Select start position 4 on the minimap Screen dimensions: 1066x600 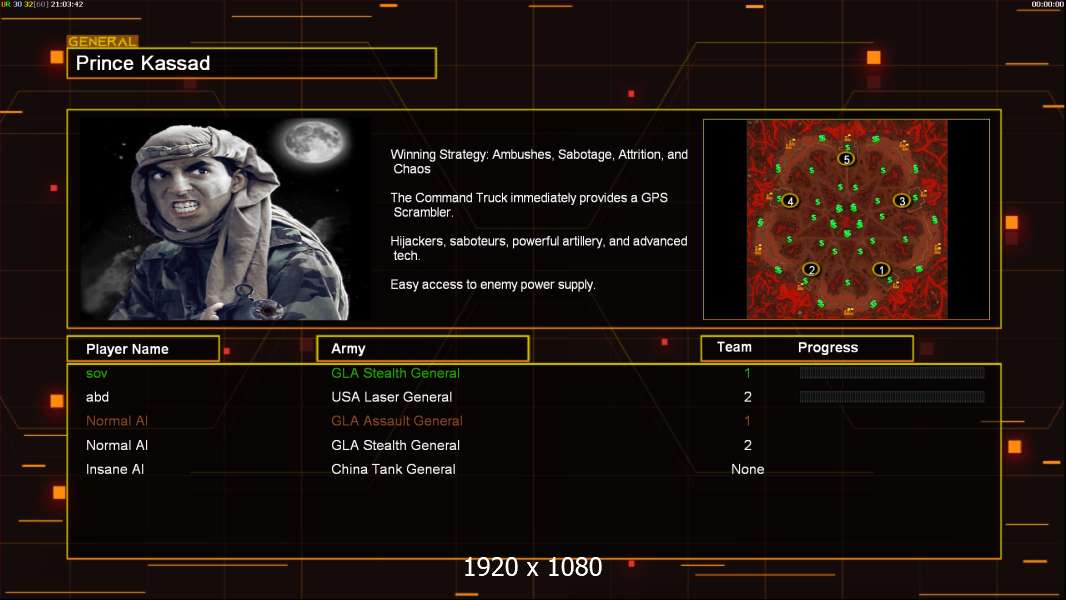pyautogui.click(x=790, y=200)
